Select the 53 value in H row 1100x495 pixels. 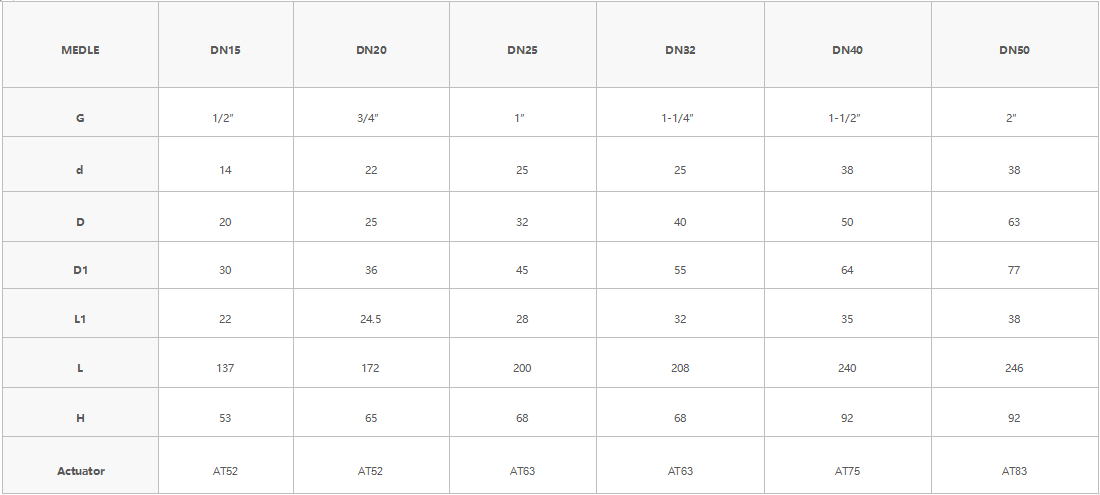[225, 418]
